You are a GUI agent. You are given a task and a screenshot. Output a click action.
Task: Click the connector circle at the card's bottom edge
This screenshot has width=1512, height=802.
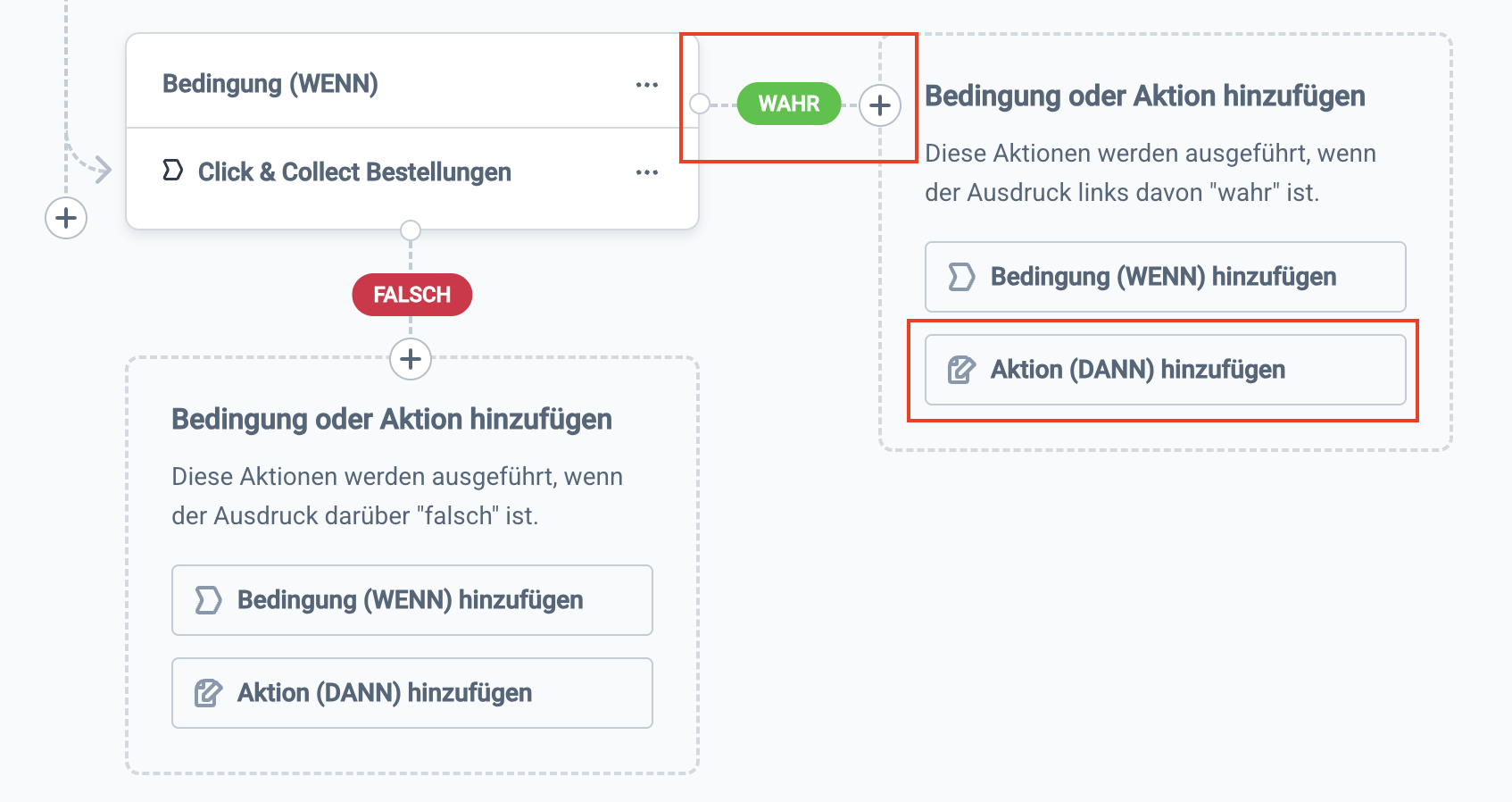point(411,230)
